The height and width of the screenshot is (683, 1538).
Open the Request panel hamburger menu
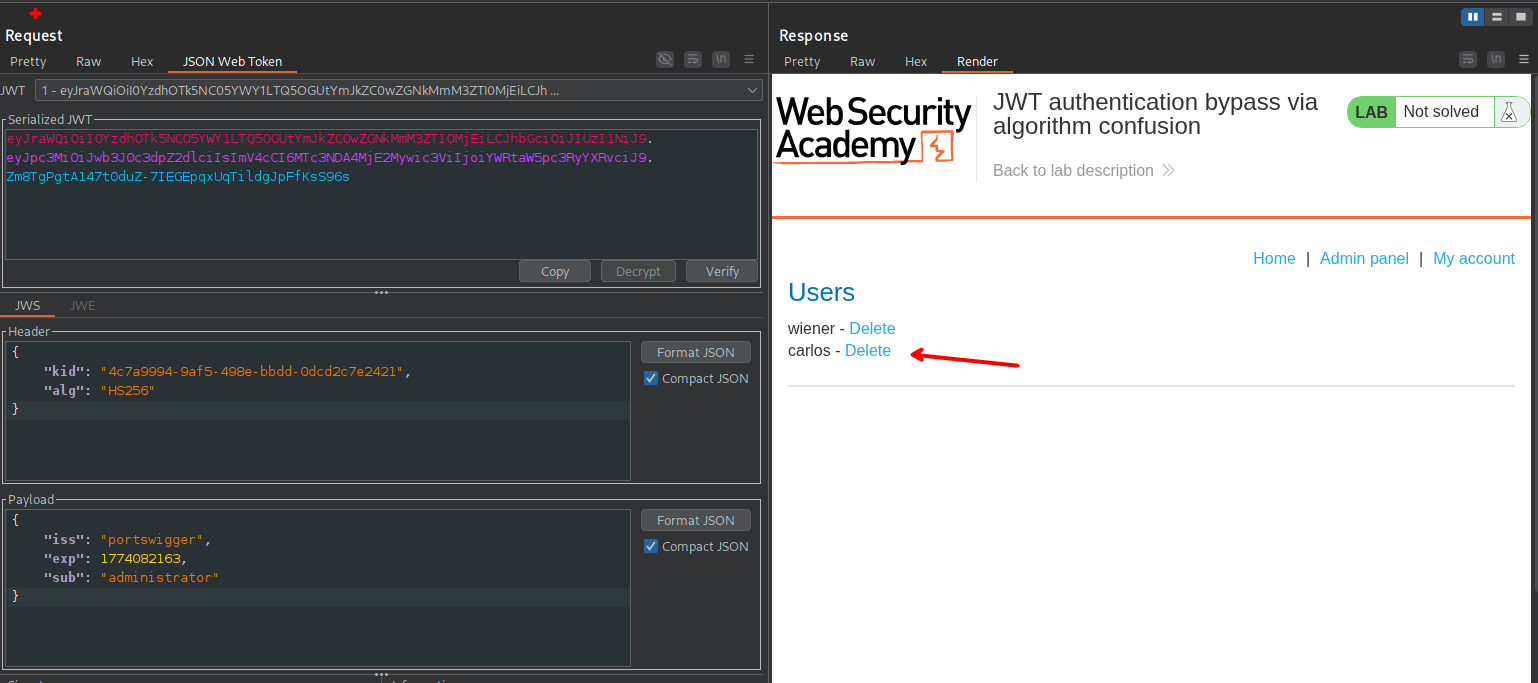pyautogui.click(x=749, y=60)
